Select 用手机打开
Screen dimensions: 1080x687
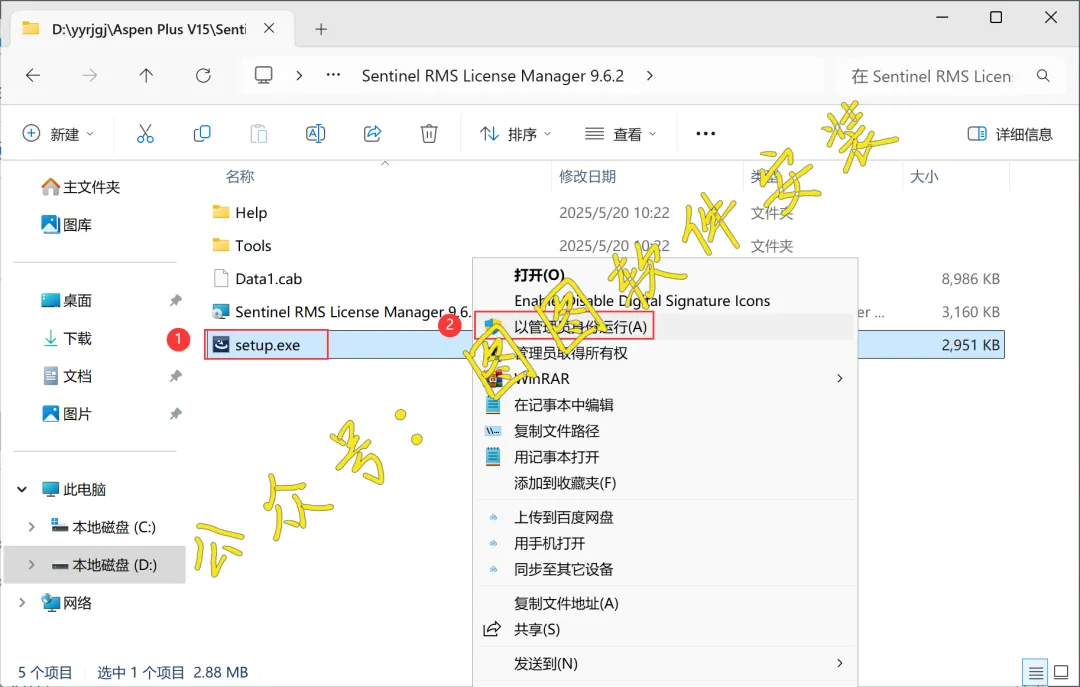click(550, 544)
